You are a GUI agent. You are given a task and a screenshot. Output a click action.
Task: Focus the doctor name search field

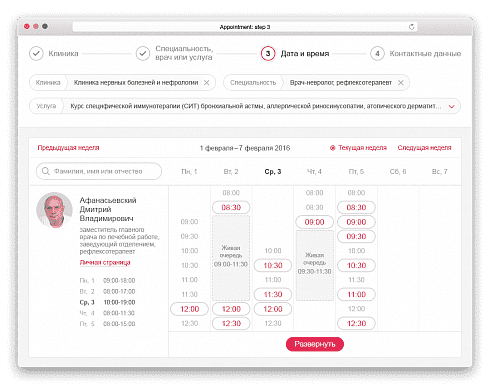tap(99, 171)
